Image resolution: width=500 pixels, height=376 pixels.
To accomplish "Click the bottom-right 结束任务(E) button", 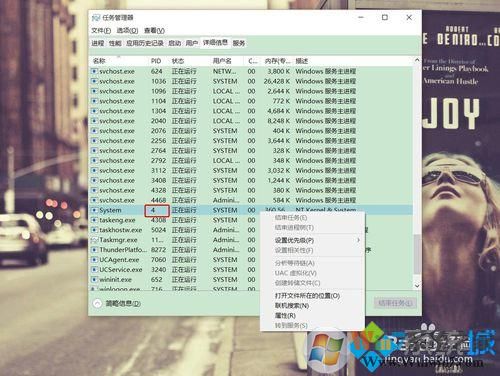I will [395, 303].
